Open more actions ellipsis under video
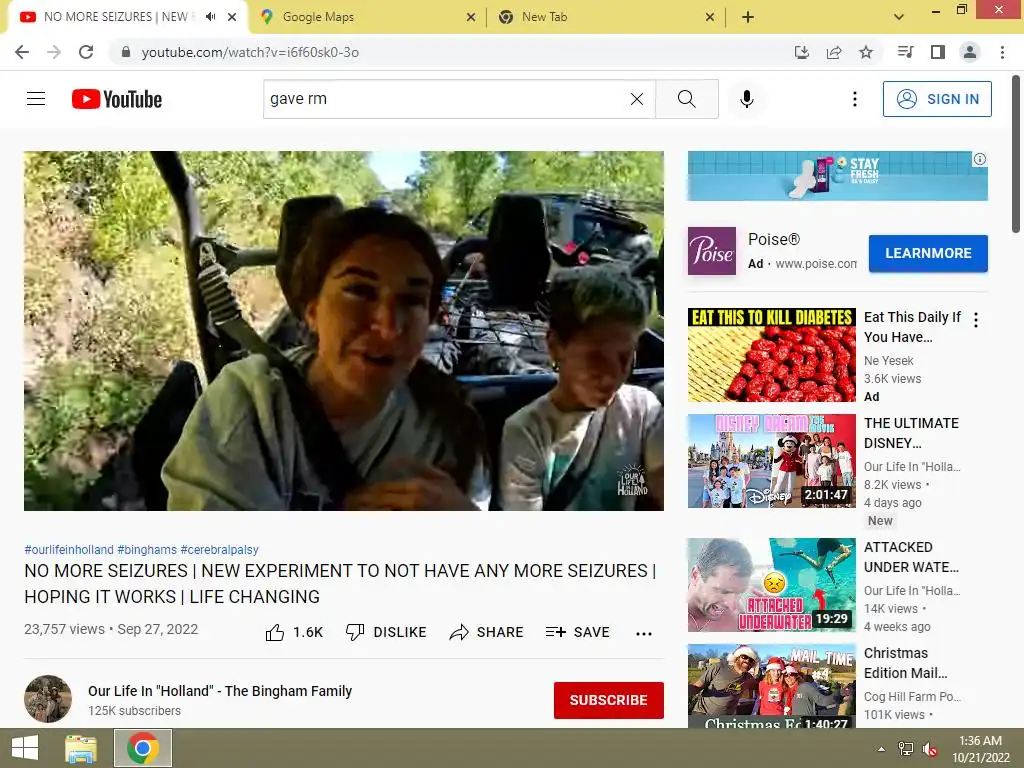The image size is (1024, 768). click(644, 633)
